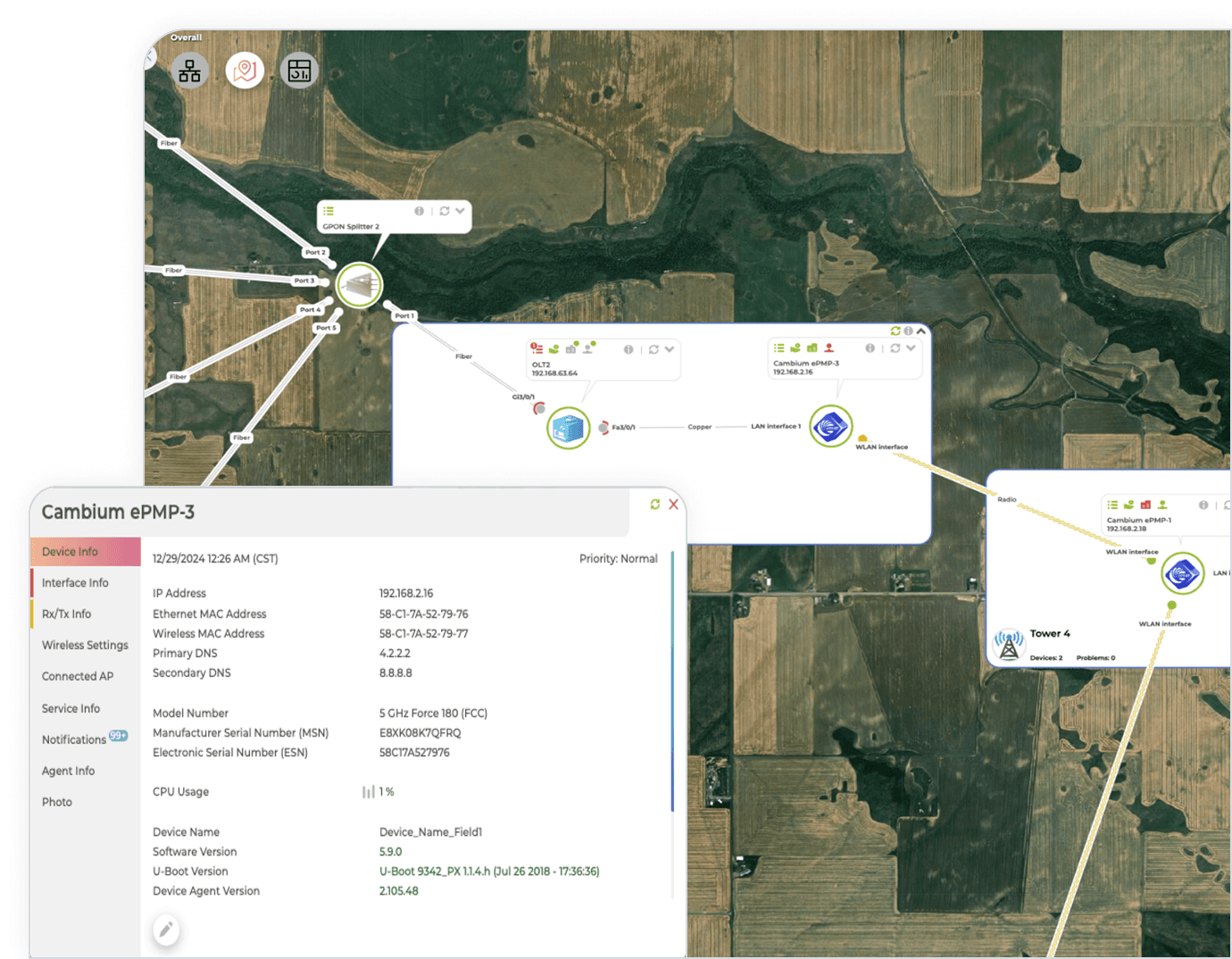Image resolution: width=1232 pixels, height=959 pixels.
Task: Select the Cambium ePMP-1 device node
Action: (x=1183, y=573)
